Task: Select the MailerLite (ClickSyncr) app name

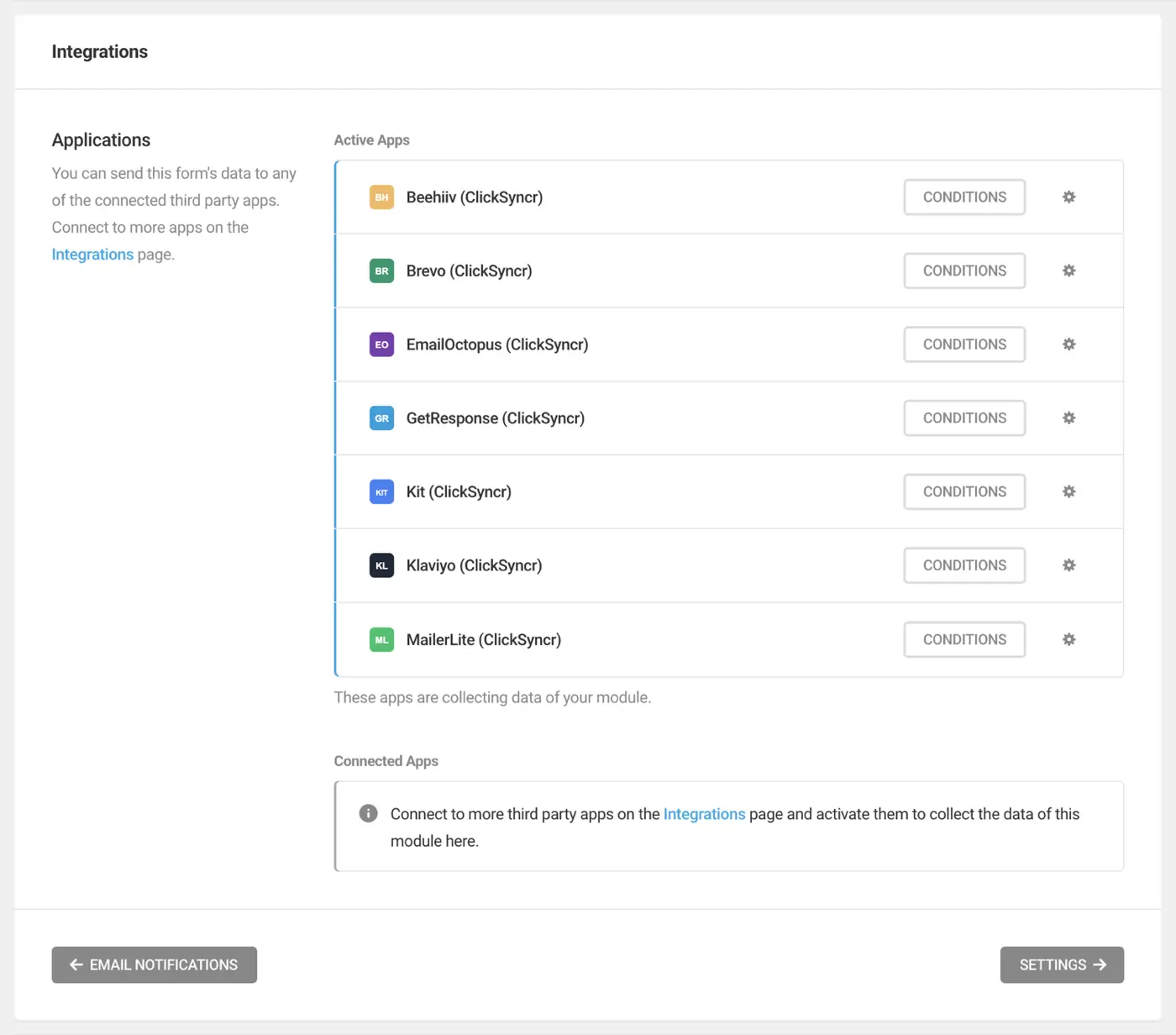Action: point(484,639)
